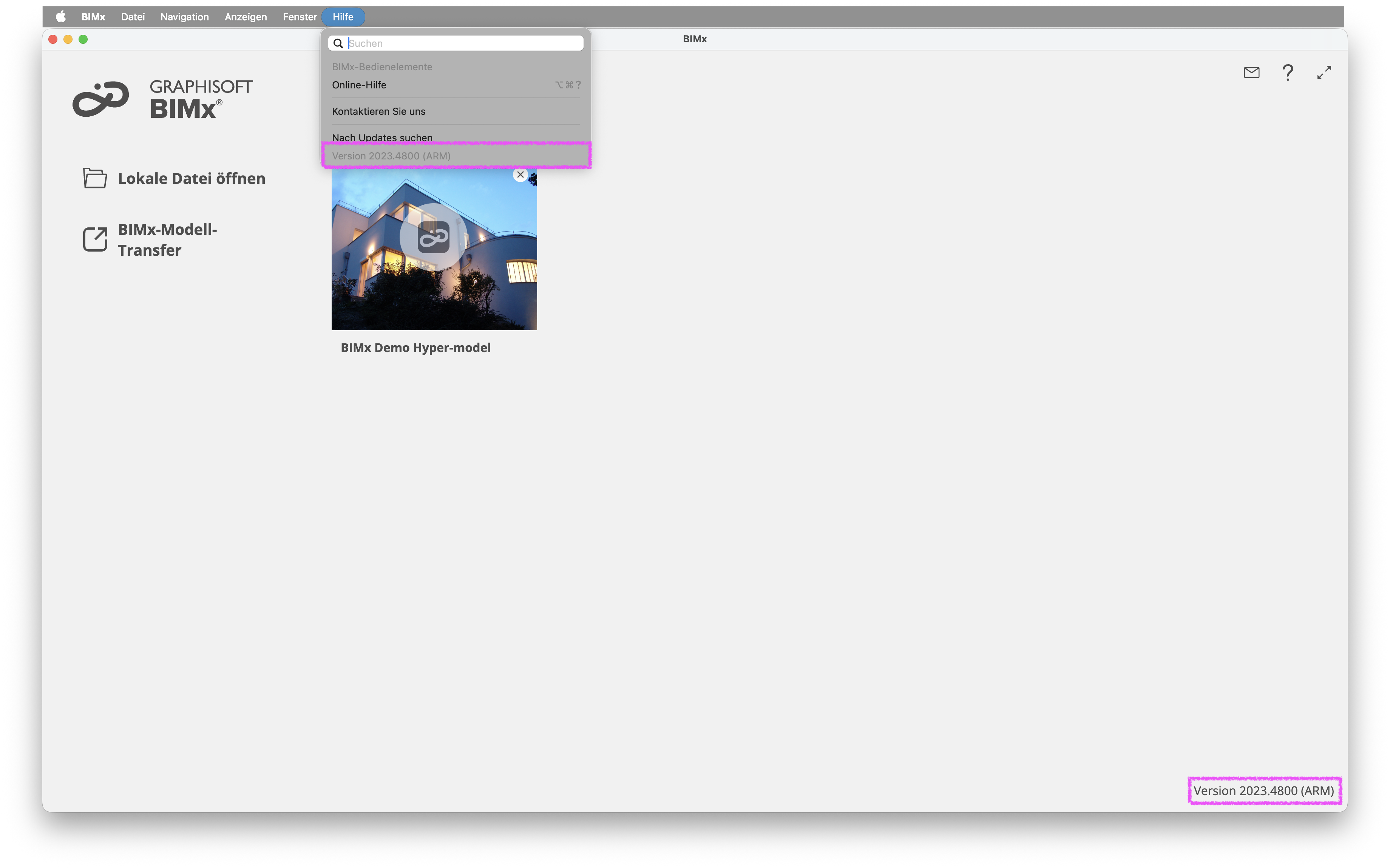This screenshot has width=1390, height=868.
Task: Click the red close button of the BIMx window
Action: pos(53,39)
